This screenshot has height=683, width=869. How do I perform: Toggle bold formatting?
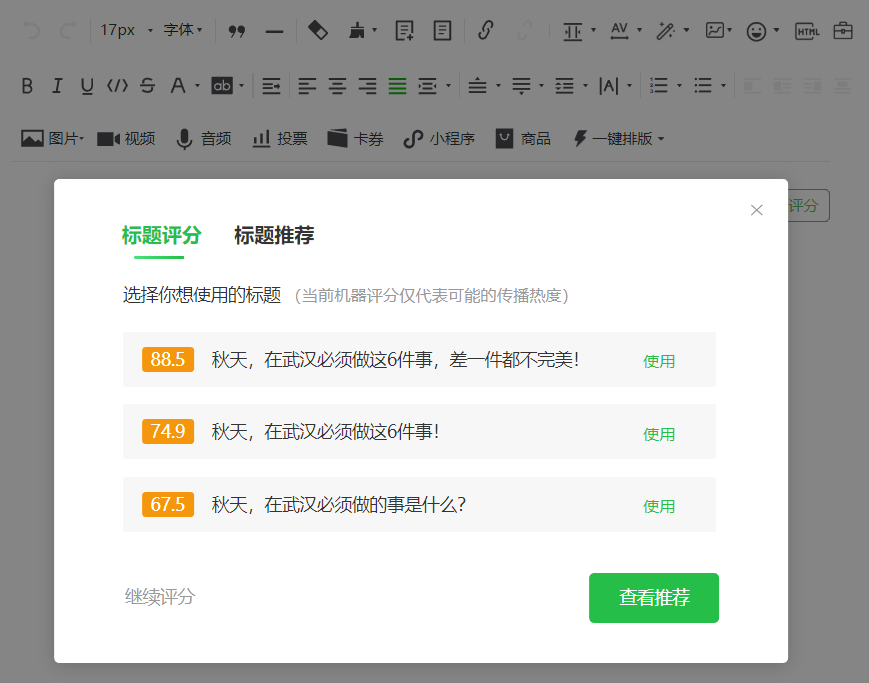27,86
